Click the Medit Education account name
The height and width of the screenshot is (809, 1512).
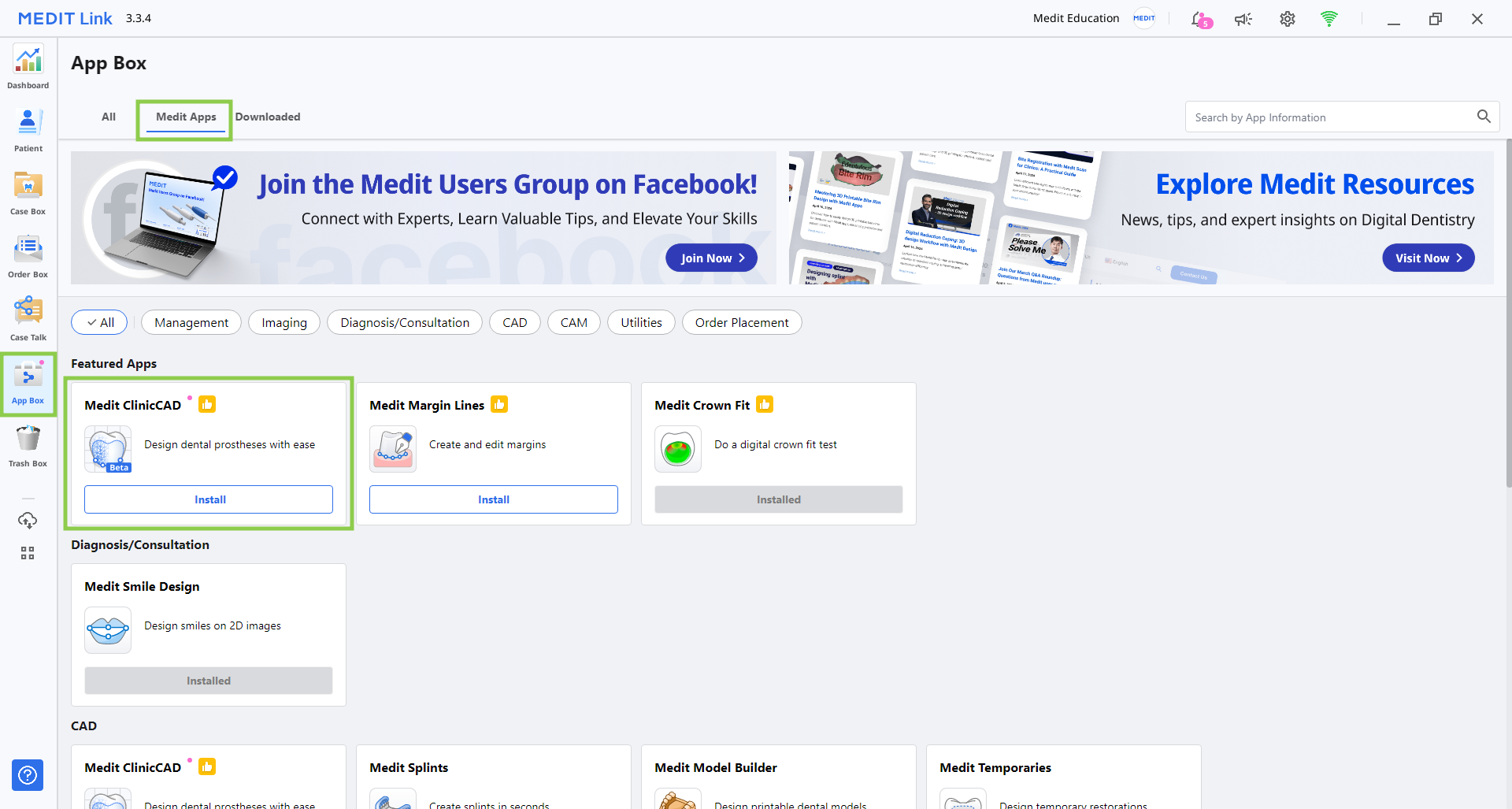[1076, 18]
